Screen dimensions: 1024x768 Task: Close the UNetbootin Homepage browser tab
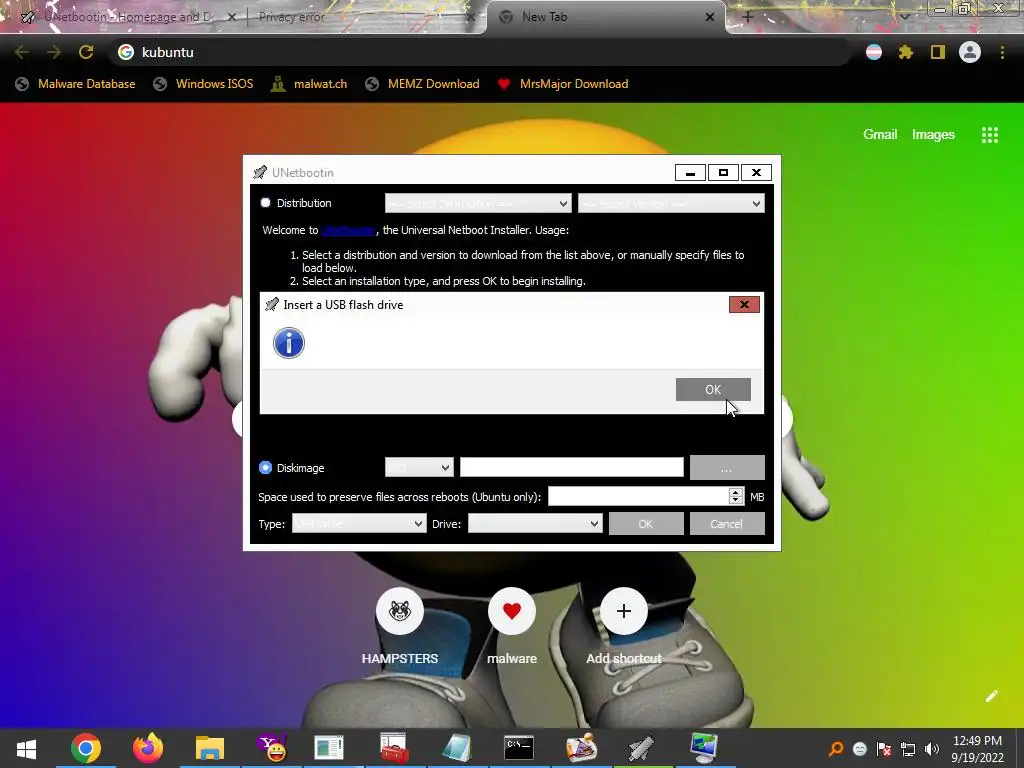[231, 17]
